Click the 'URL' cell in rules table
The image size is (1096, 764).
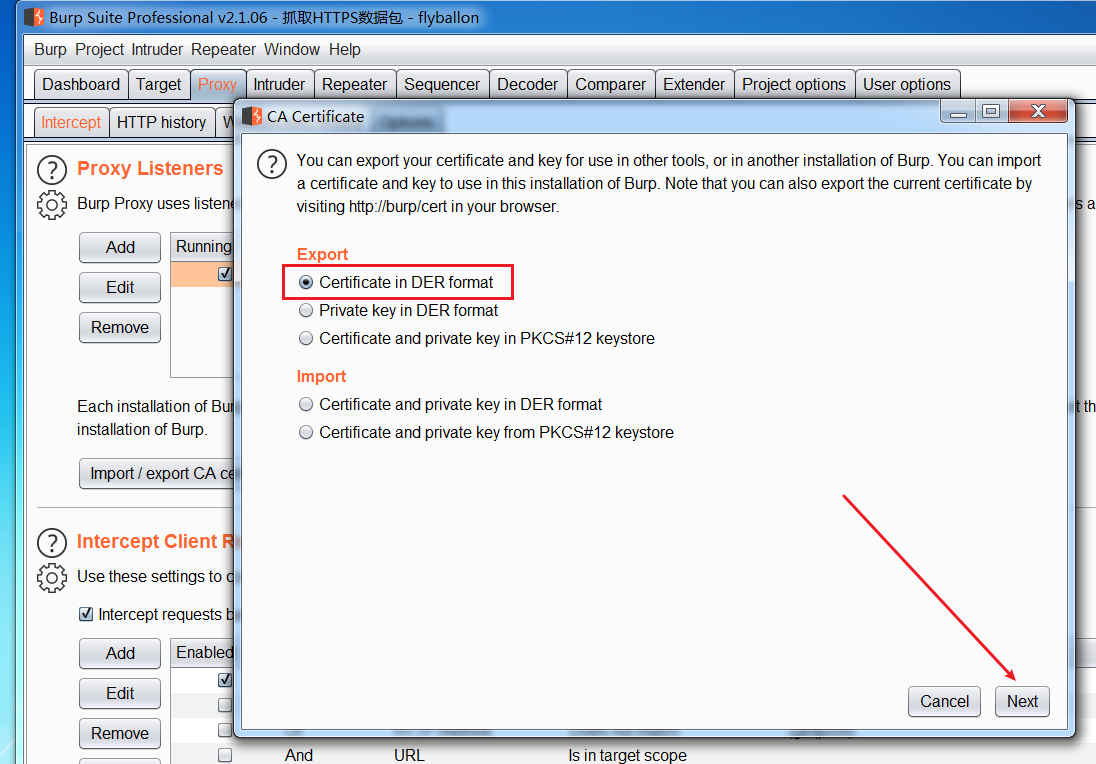409,755
